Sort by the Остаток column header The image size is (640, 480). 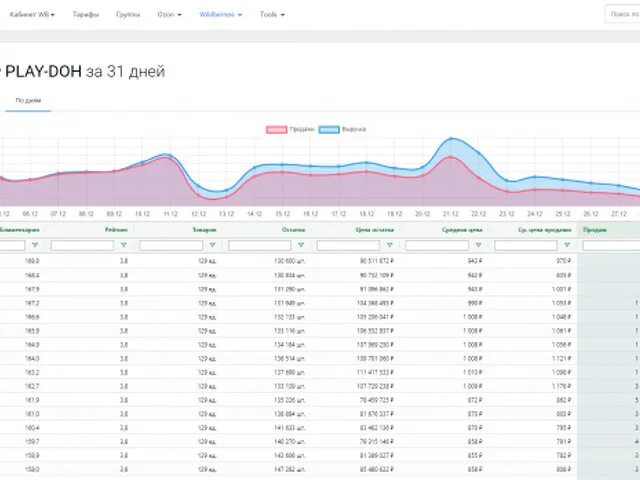tap(293, 230)
